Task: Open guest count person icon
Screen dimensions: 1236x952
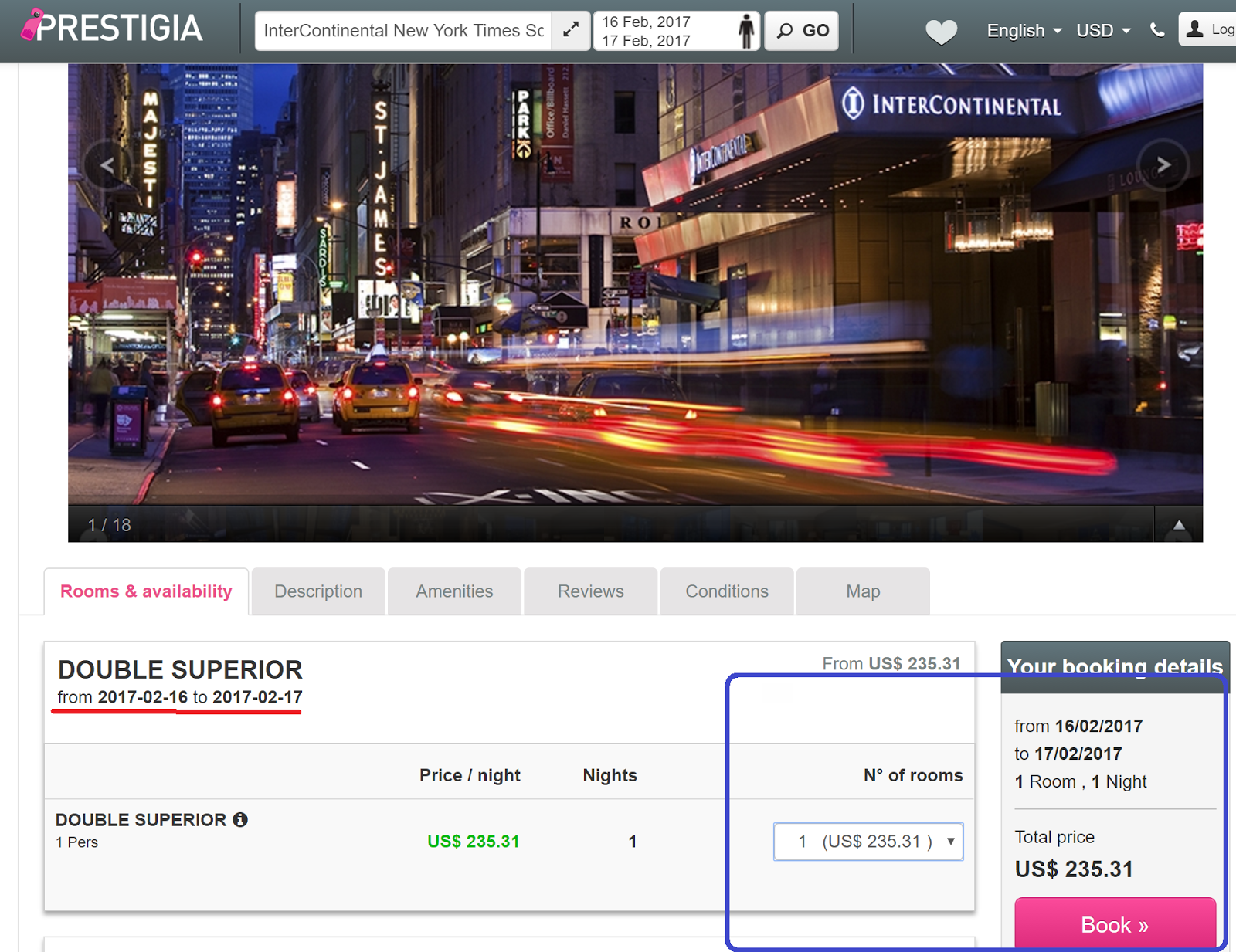Action: click(745, 31)
